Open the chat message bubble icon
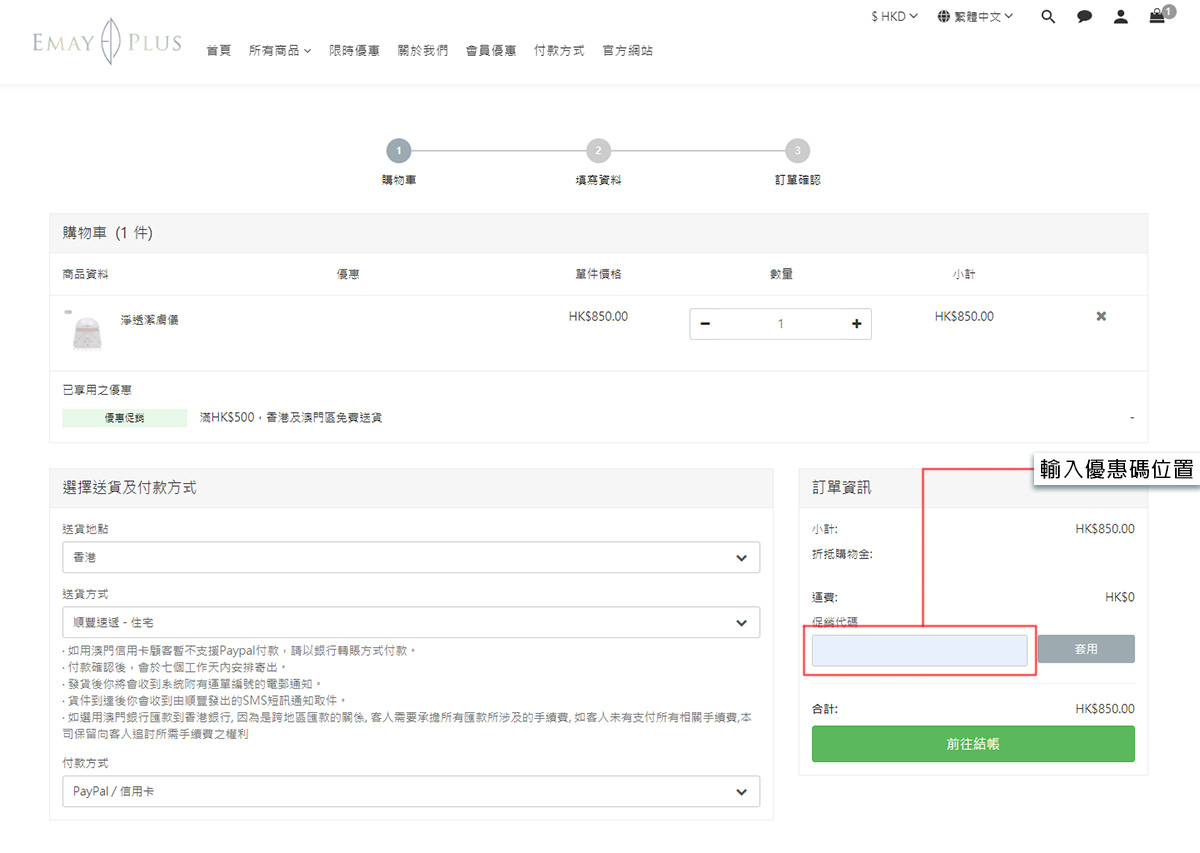This screenshot has height=853, width=1200. [x=1084, y=17]
